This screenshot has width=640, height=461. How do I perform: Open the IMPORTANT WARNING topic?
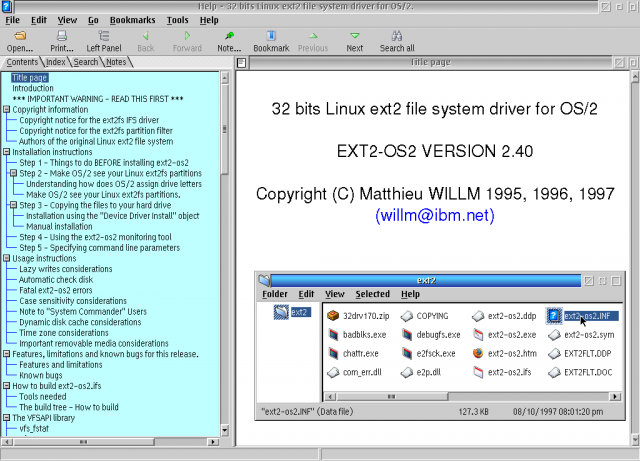(98, 99)
